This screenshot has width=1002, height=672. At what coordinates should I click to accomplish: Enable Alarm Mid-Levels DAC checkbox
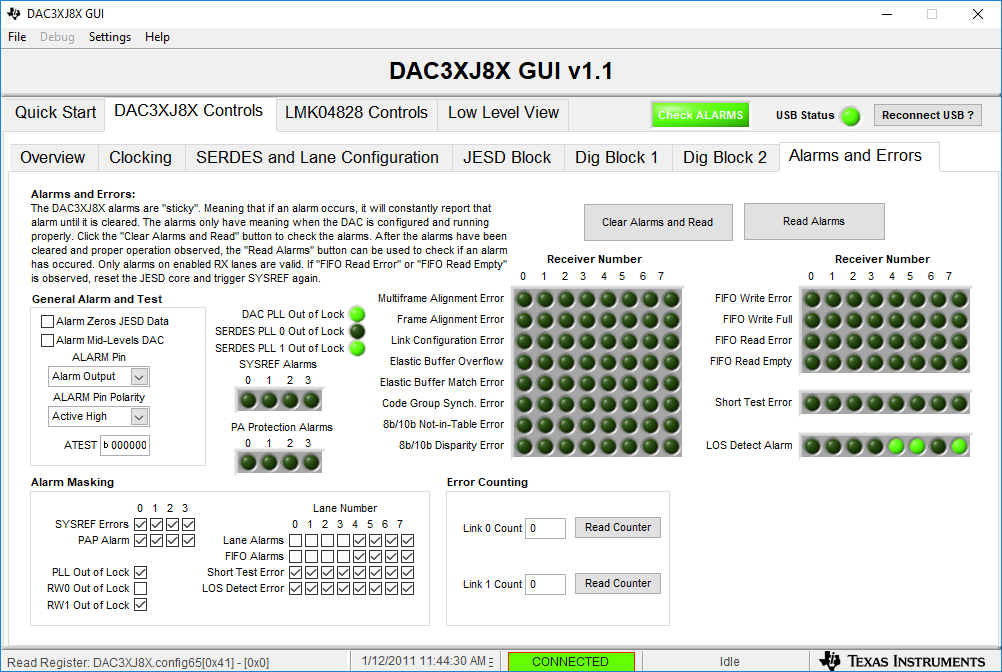pyautogui.click(x=47, y=340)
